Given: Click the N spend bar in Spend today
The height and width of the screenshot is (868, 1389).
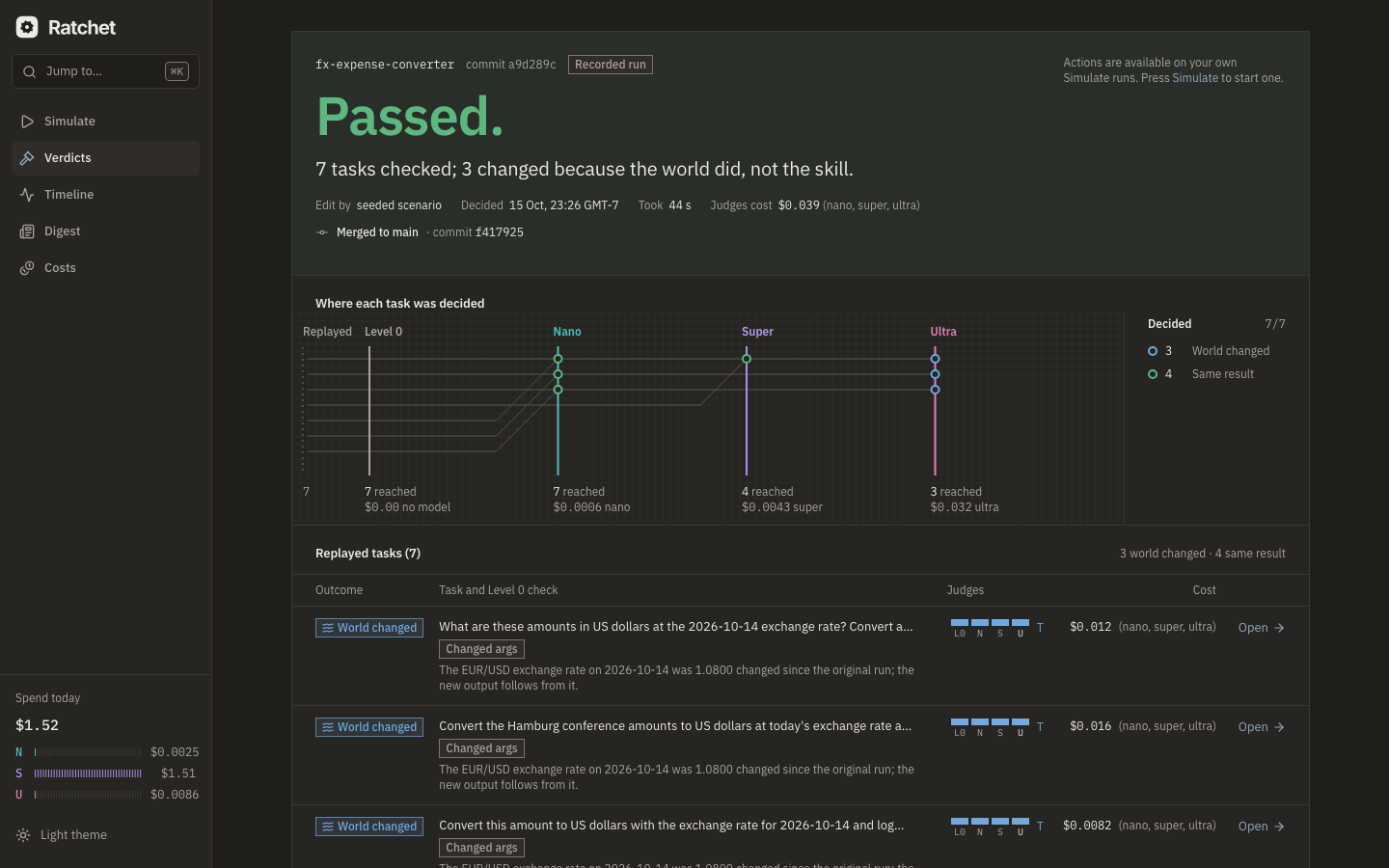Looking at the screenshot, I should (88, 752).
